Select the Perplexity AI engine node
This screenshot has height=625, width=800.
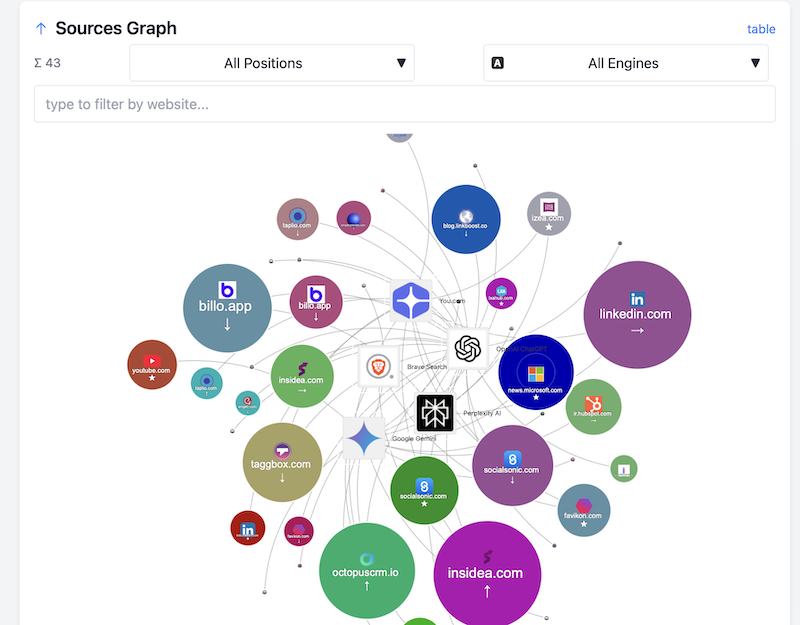[435, 413]
